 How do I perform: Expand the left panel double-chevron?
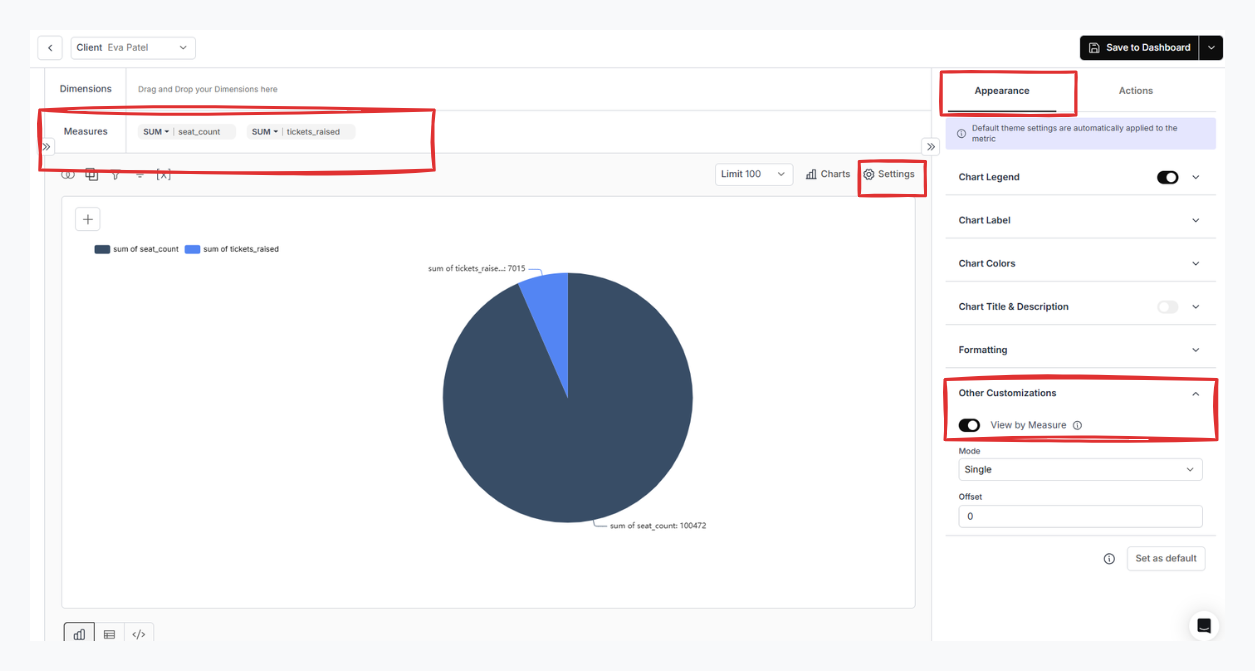46,147
